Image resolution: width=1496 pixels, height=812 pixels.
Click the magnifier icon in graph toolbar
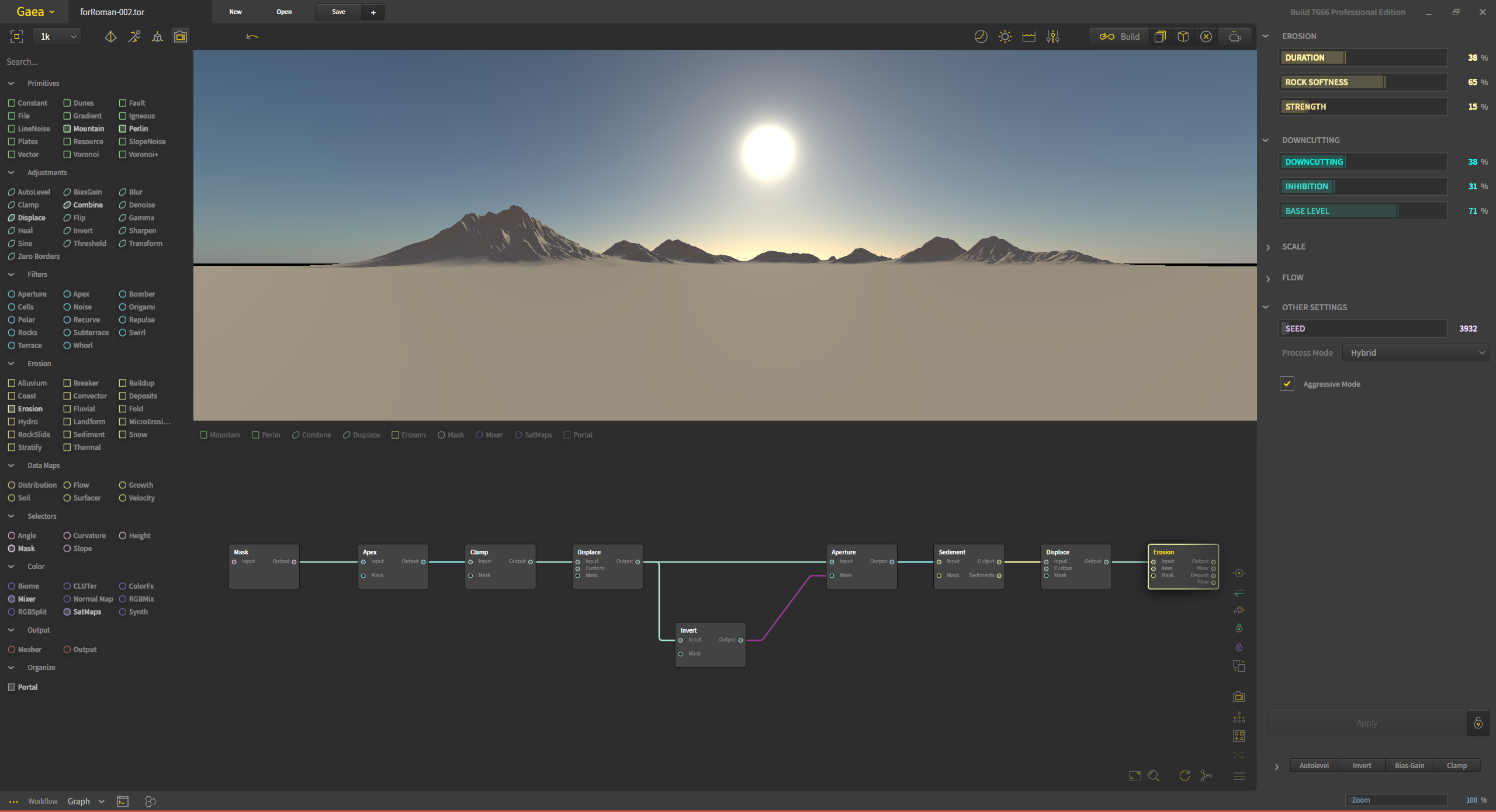tap(1154, 776)
